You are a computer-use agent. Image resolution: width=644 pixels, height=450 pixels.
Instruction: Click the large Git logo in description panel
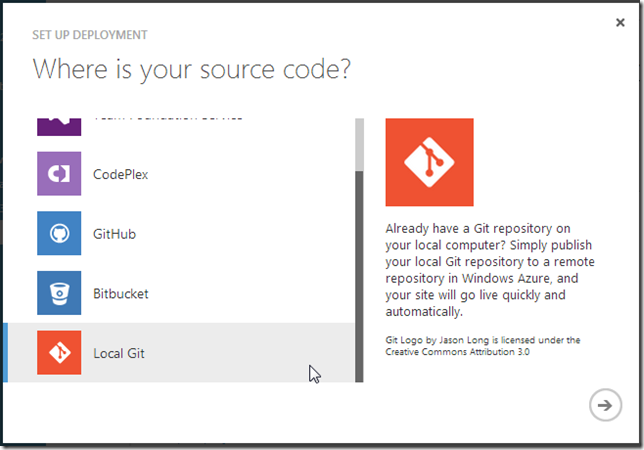click(x=429, y=162)
